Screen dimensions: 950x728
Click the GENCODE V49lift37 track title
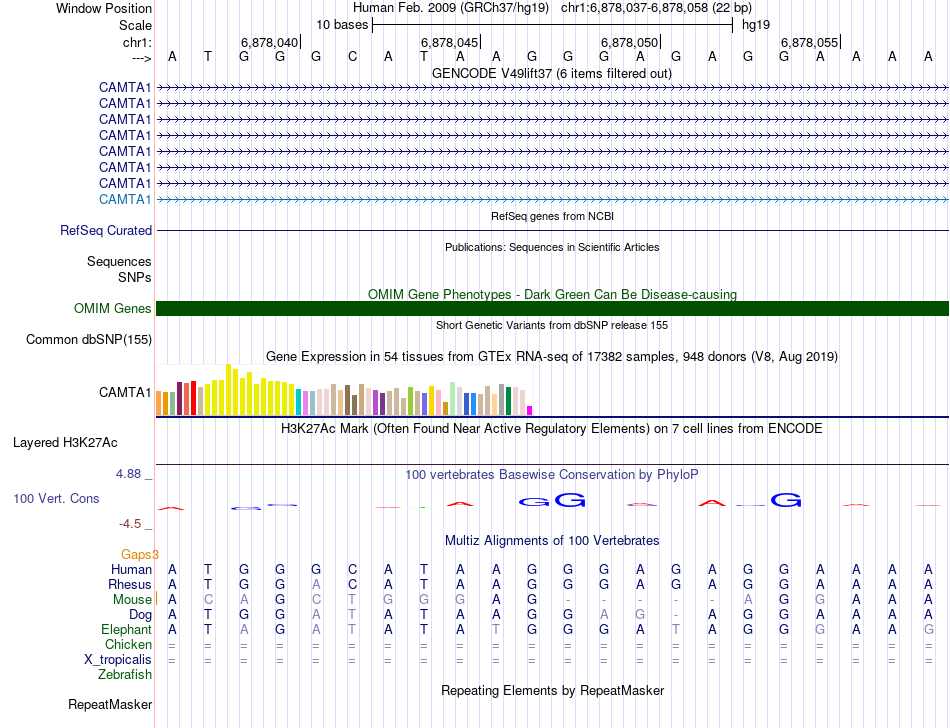551,73
